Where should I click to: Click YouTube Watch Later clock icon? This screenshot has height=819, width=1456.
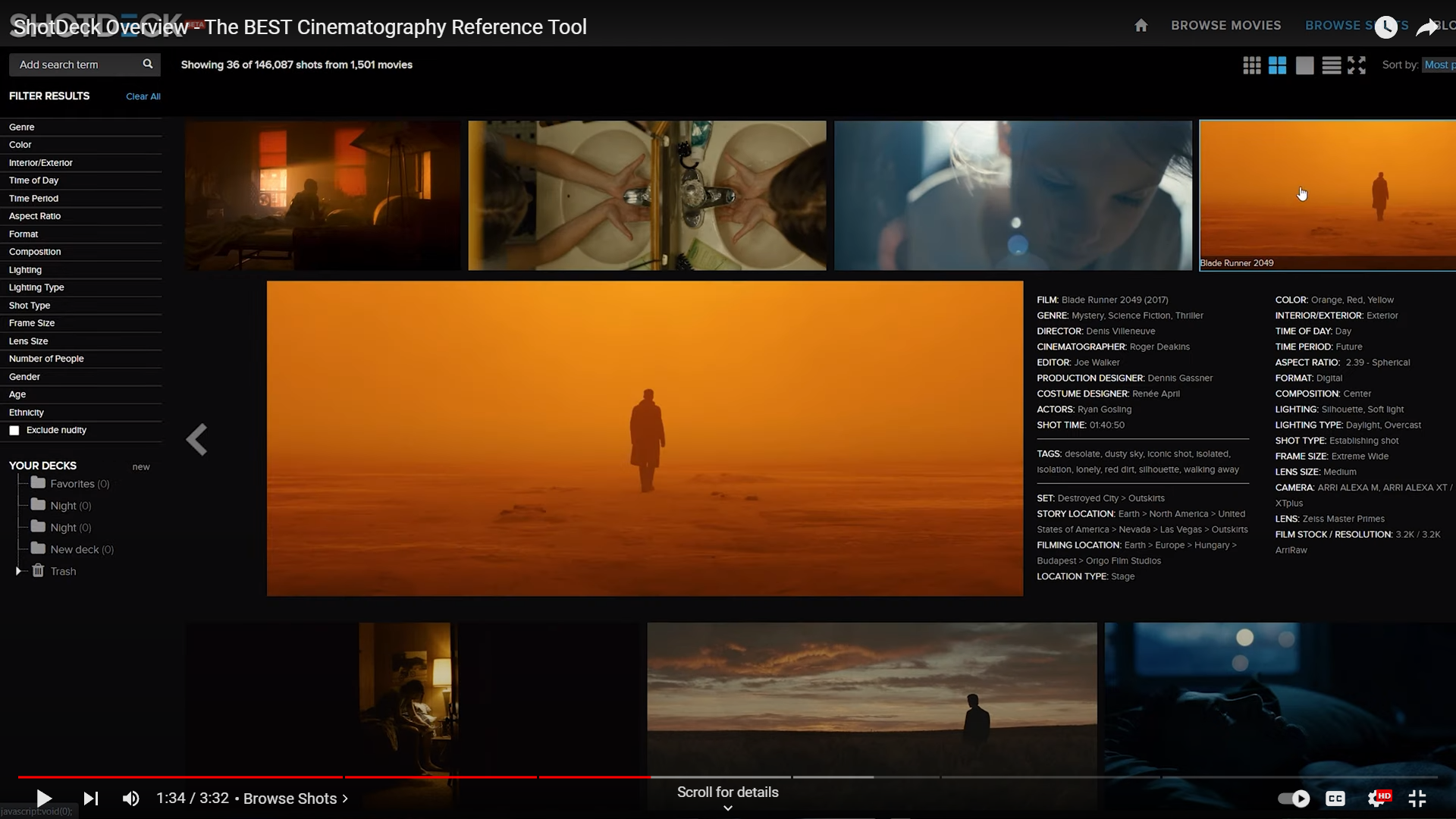coord(1386,27)
